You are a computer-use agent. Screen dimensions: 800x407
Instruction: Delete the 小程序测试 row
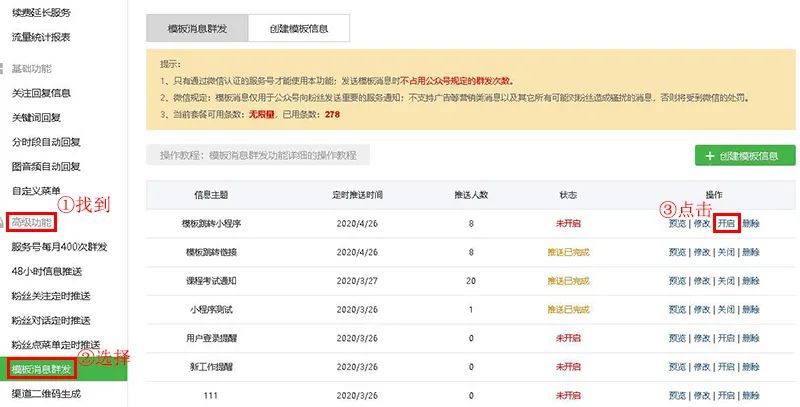click(x=751, y=310)
